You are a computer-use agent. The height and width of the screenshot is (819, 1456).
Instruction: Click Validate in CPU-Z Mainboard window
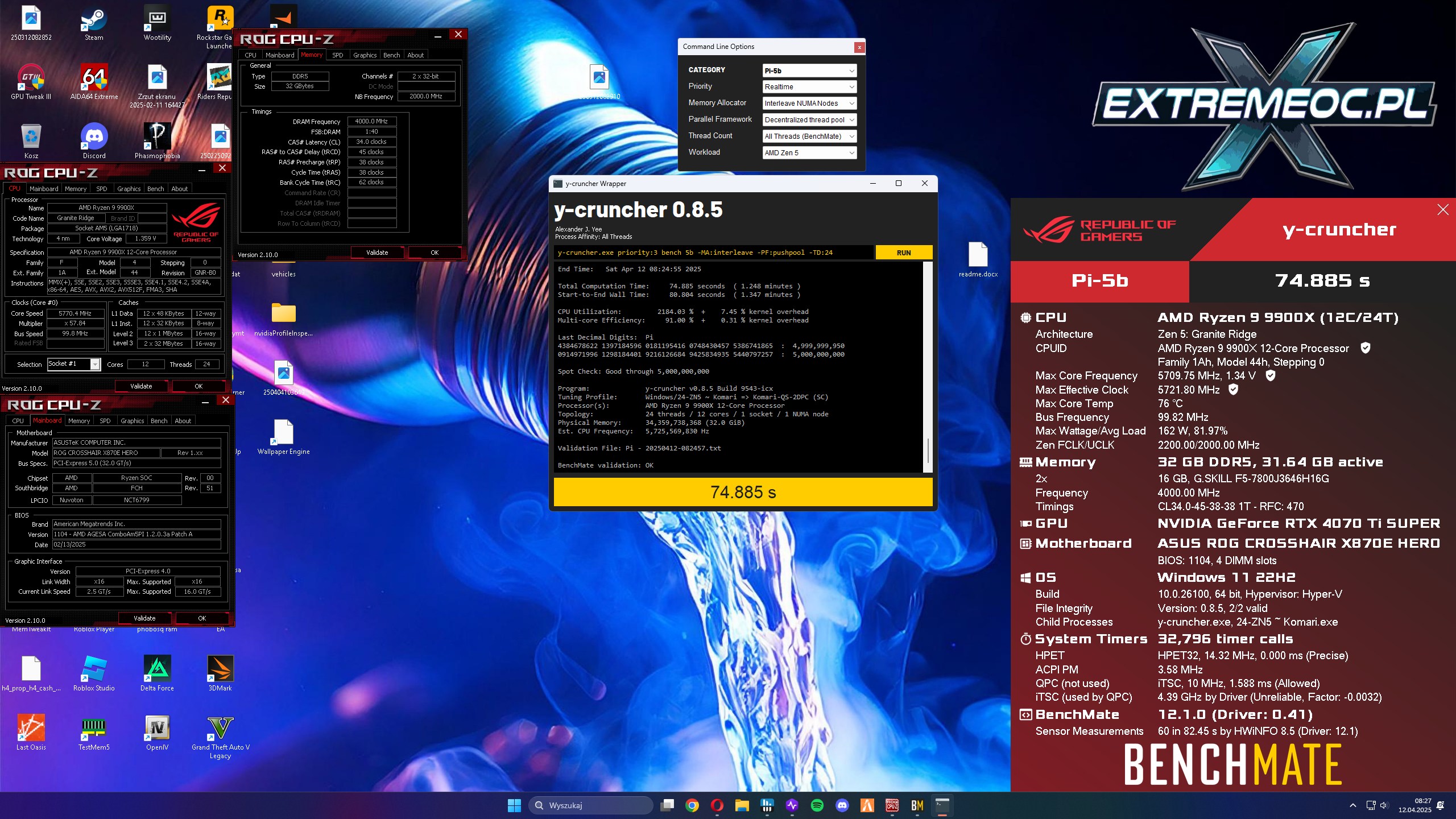click(x=144, y=618)
